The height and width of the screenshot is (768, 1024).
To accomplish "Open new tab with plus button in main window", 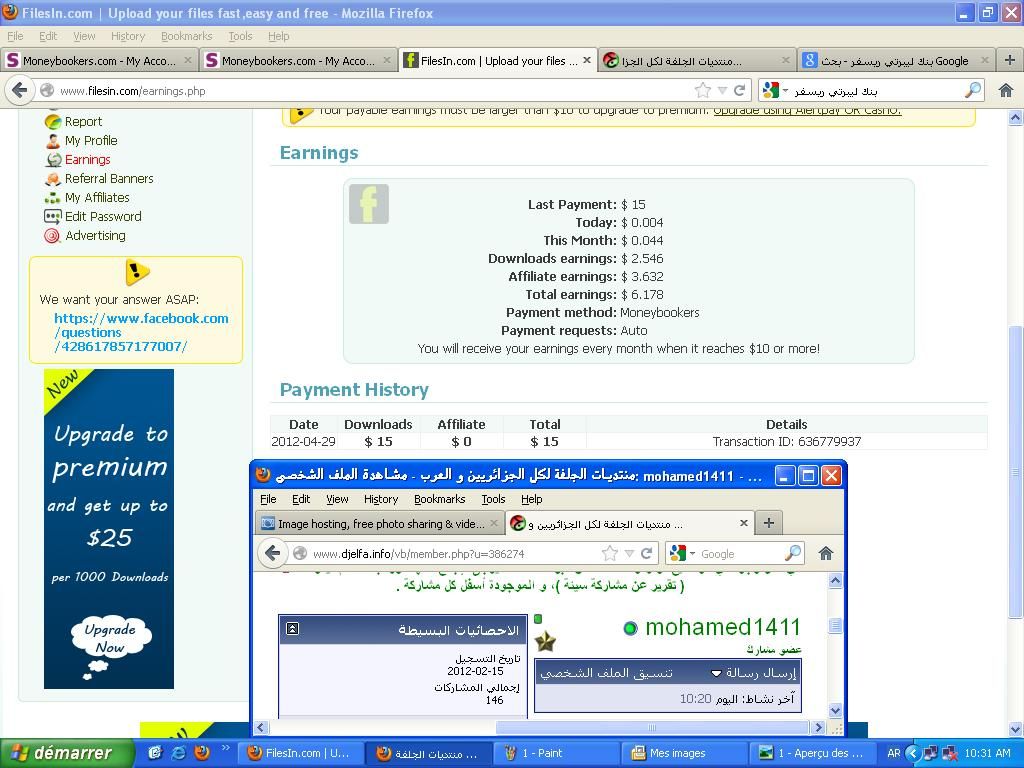I will [x=1009, y=61].
